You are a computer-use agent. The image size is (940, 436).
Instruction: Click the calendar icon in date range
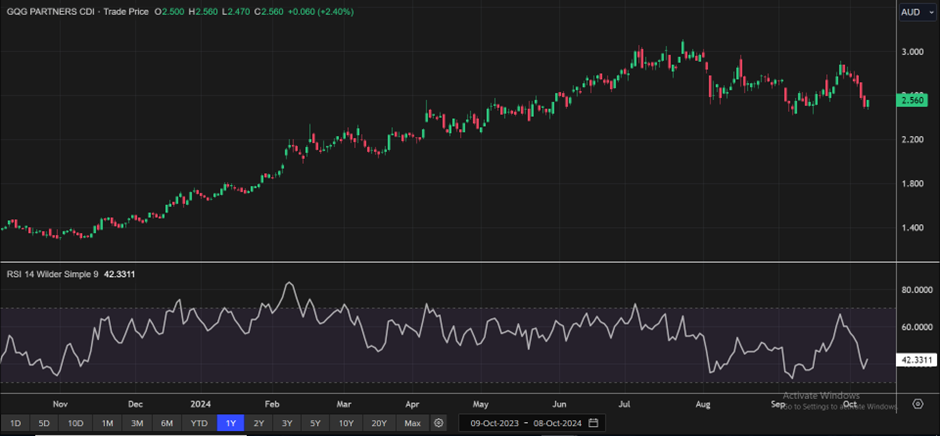[594, 423]
